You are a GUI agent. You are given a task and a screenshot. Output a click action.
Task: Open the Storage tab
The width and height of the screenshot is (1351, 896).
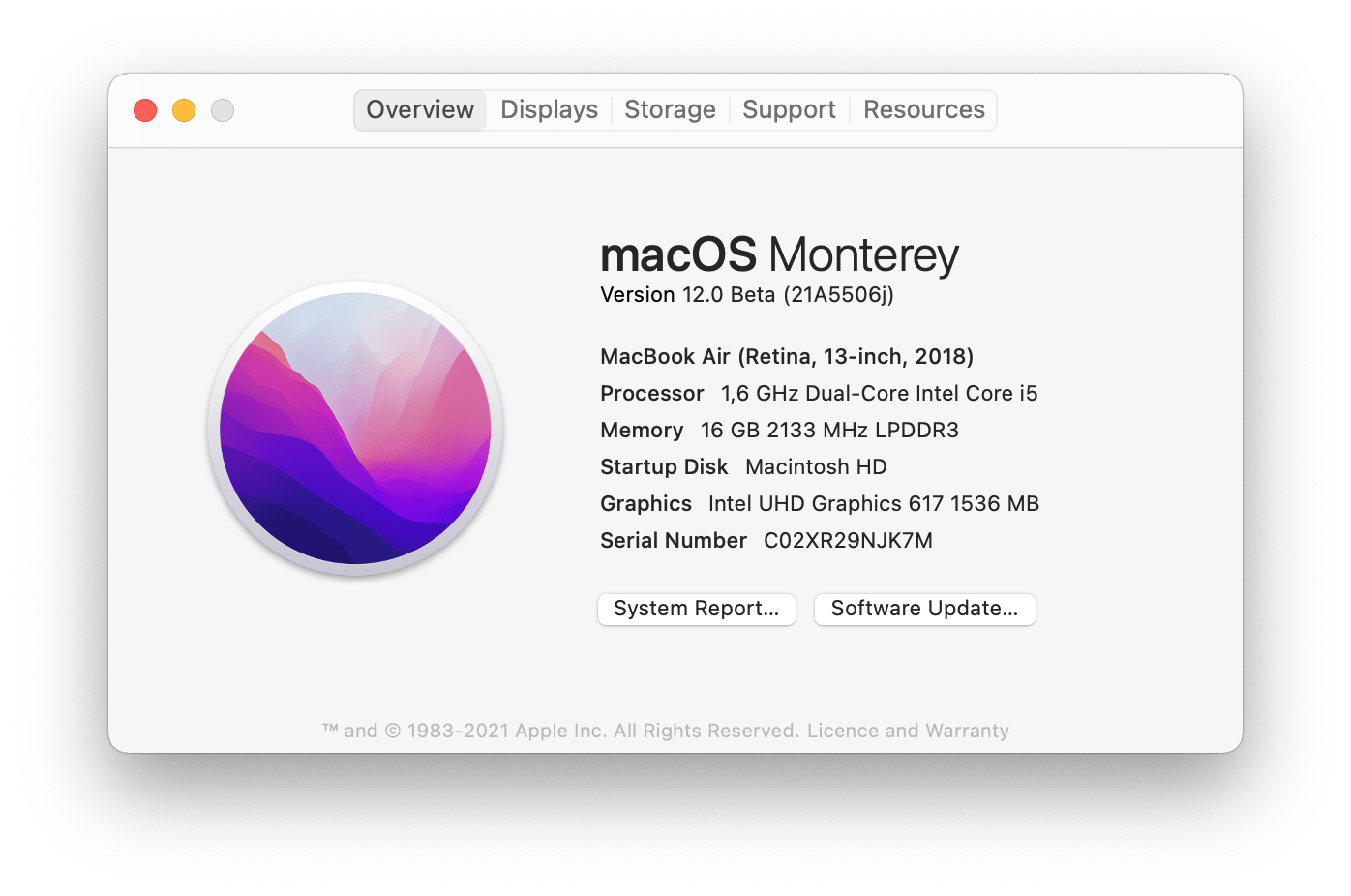point(670,109)
